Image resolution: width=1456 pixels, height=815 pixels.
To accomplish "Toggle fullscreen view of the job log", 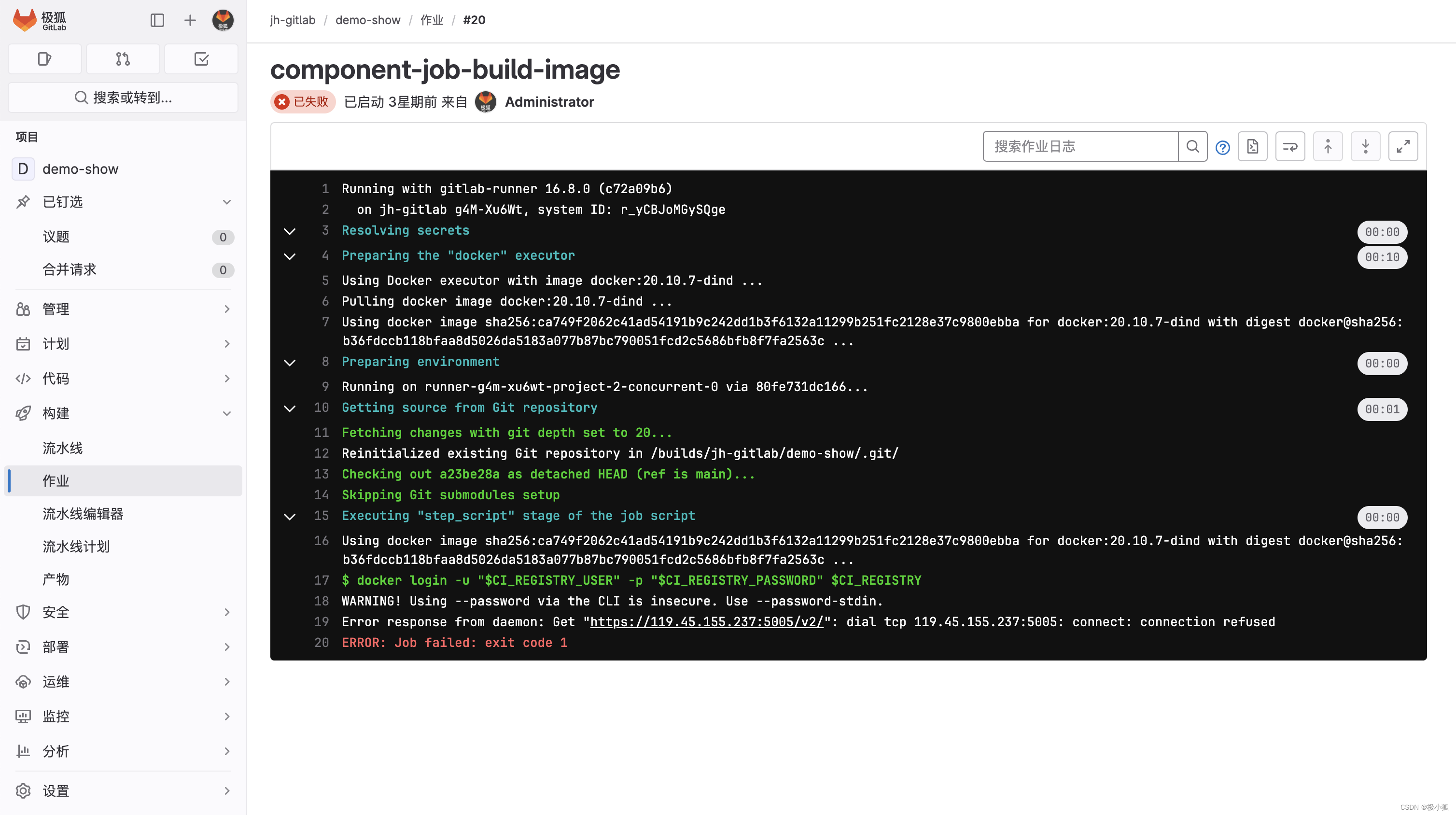I will (1403, 146).
